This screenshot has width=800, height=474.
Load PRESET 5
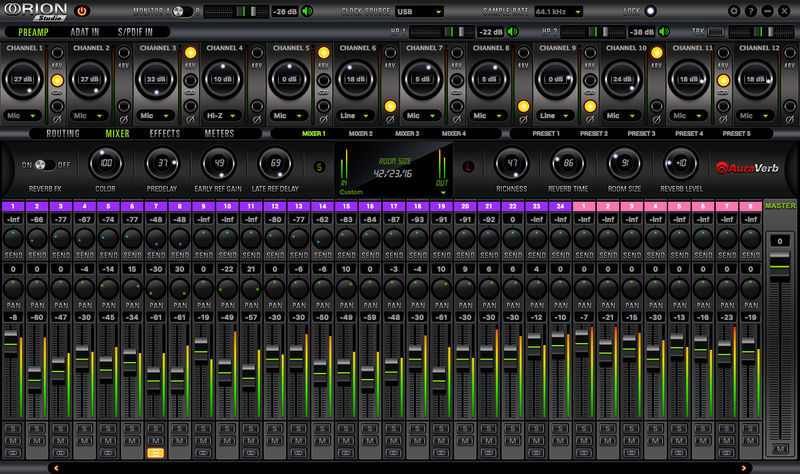coord(737,134)
